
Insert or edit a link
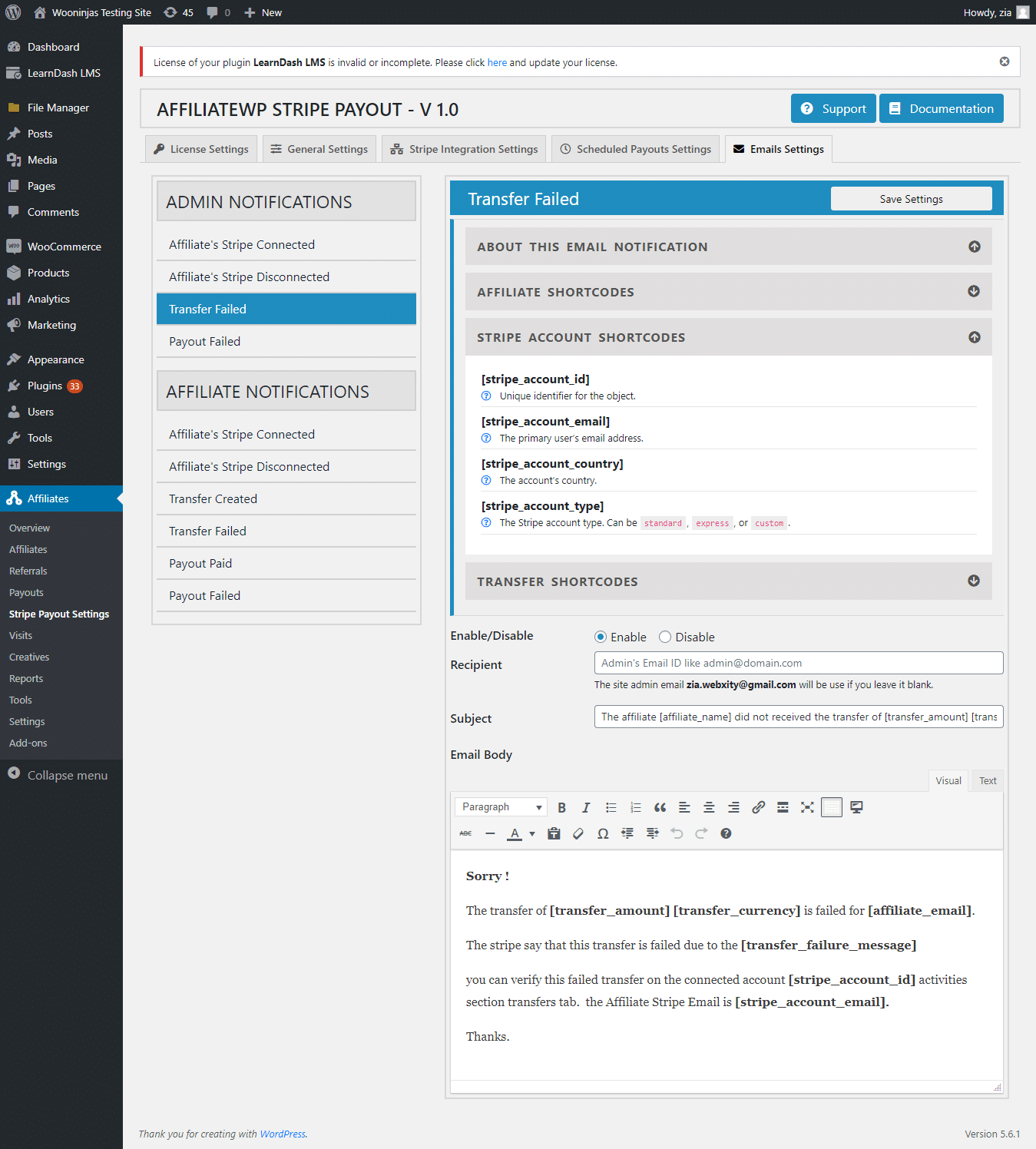(x=758, y=807)
